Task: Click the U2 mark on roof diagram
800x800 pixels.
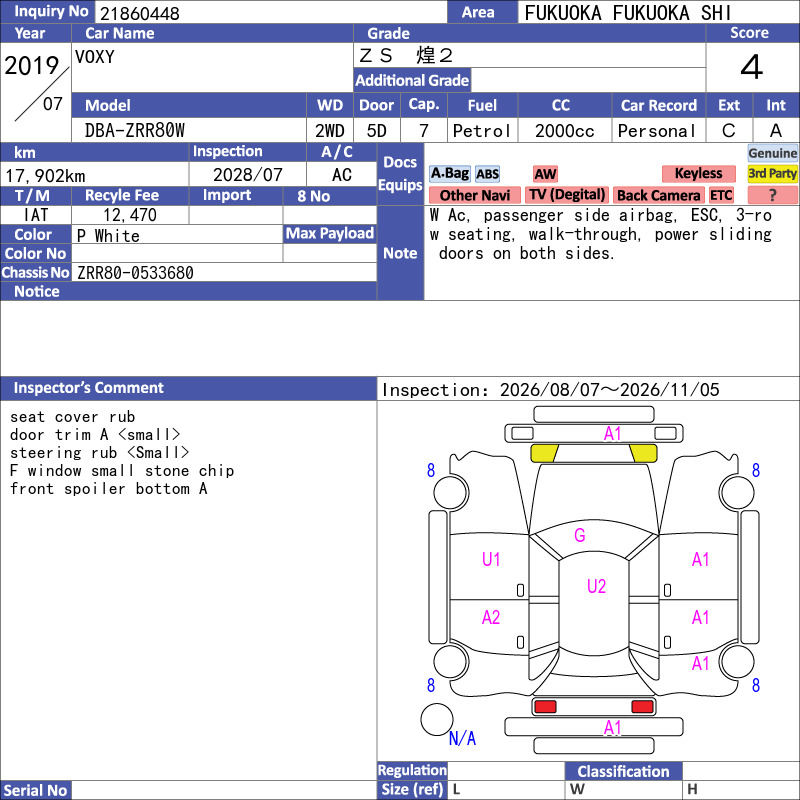Action: (x=596, y=586)
